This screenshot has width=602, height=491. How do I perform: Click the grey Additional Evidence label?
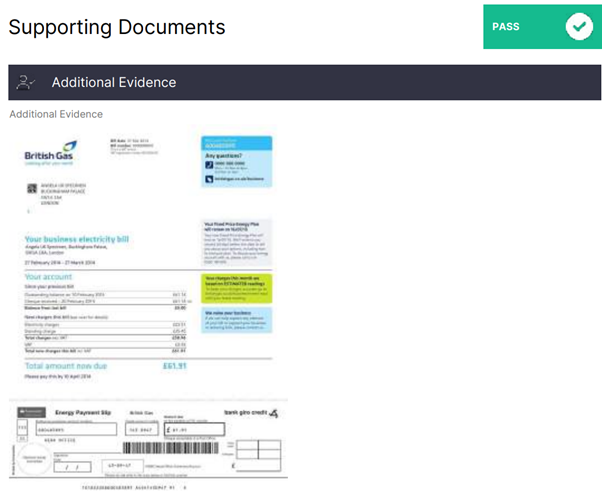point(56,114)
